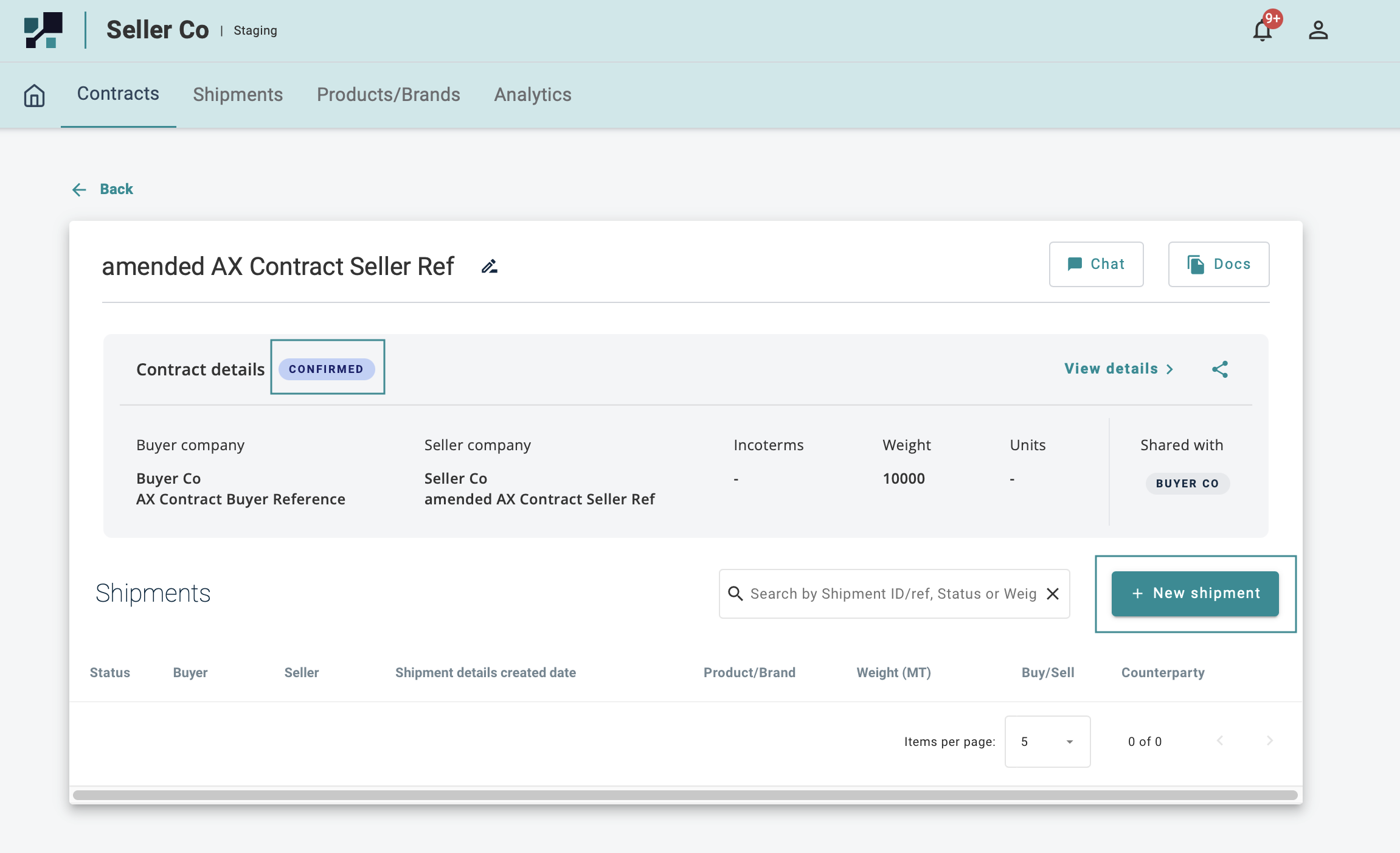Open the Products/Brands tab
Image resolution: width=1400 pixels, height=853 pixels.
coord(388,95)
